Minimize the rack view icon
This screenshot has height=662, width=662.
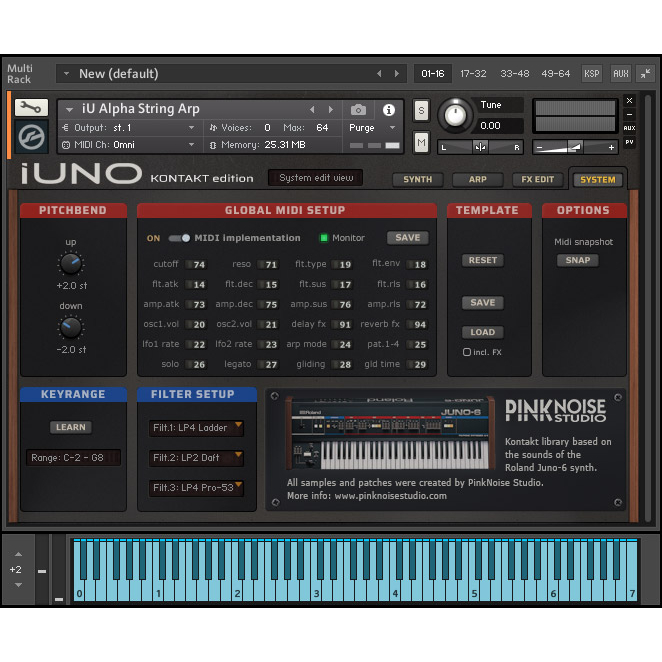645,74
